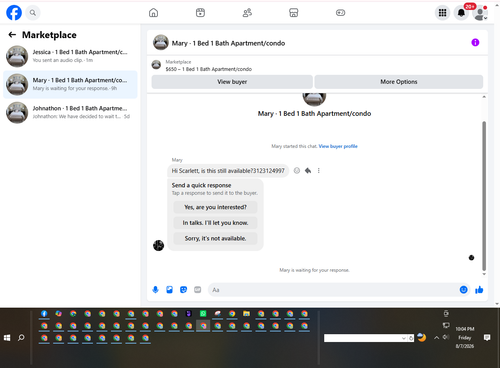Click the Facebook icon in the taskbar
This screenshot has width=500, height=368.
(x=44, y=314)
